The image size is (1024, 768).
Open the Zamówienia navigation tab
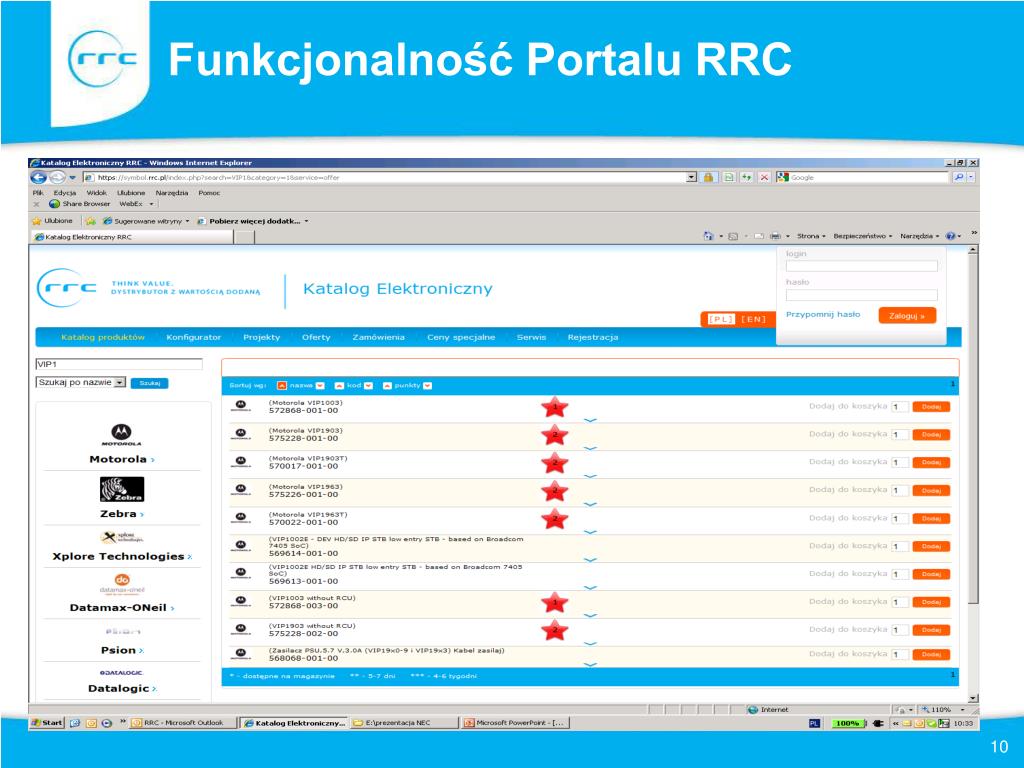click(378, 337)
